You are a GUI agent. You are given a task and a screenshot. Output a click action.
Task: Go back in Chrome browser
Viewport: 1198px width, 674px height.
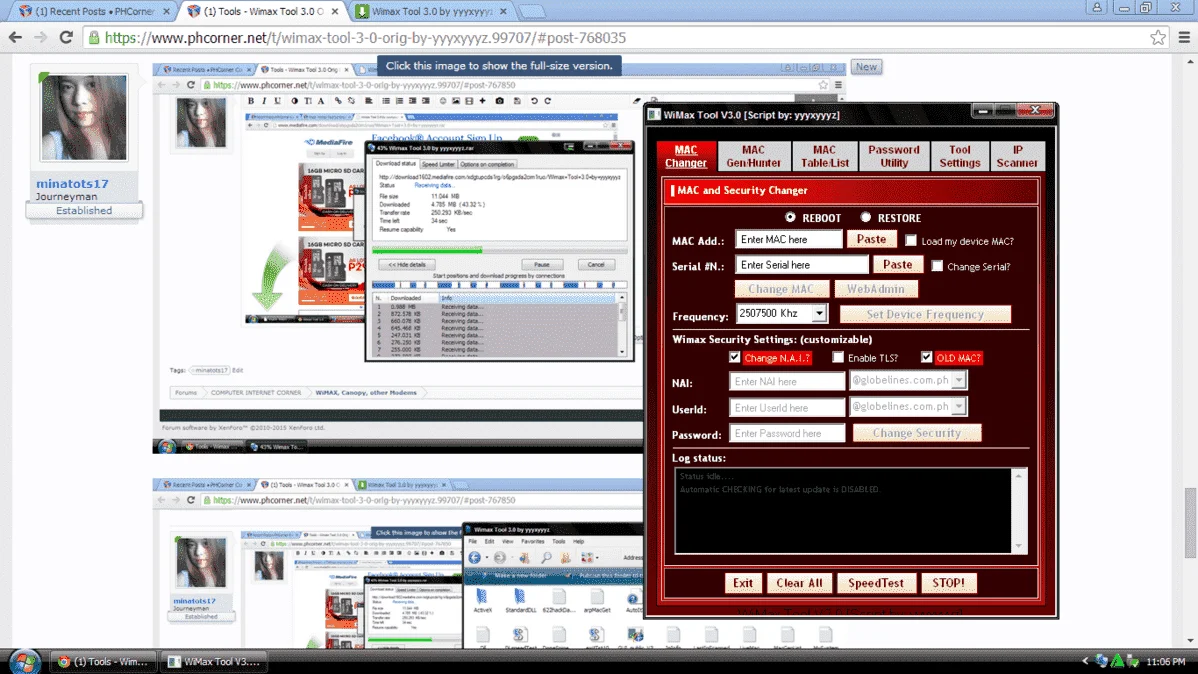pyautogui.click(x=15, y=37)
